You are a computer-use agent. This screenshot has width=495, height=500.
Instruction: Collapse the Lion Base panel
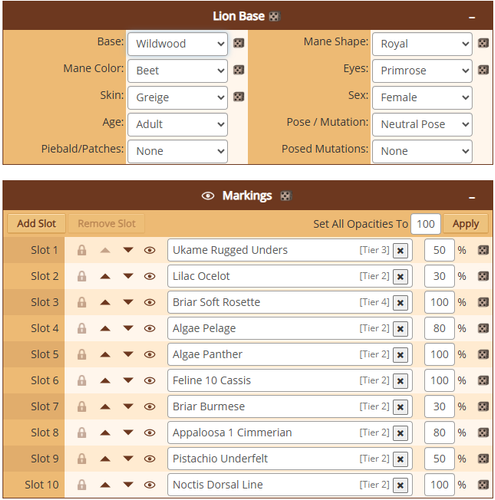[472, 17]
